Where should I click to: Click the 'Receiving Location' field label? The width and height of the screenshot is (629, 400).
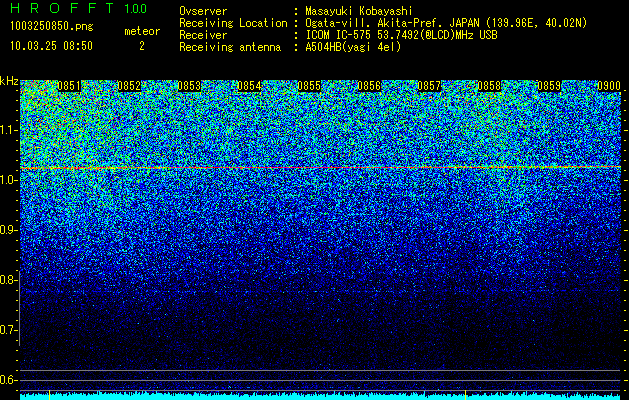point(233,23)
